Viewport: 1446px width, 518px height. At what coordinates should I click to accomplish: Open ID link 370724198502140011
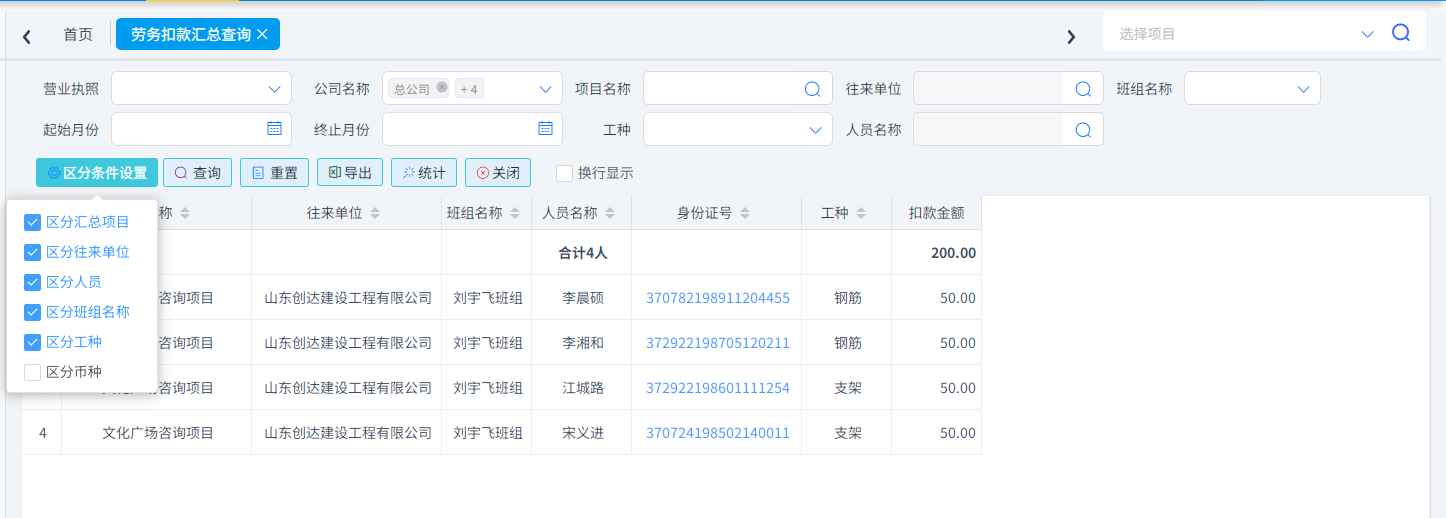[718, 433]
